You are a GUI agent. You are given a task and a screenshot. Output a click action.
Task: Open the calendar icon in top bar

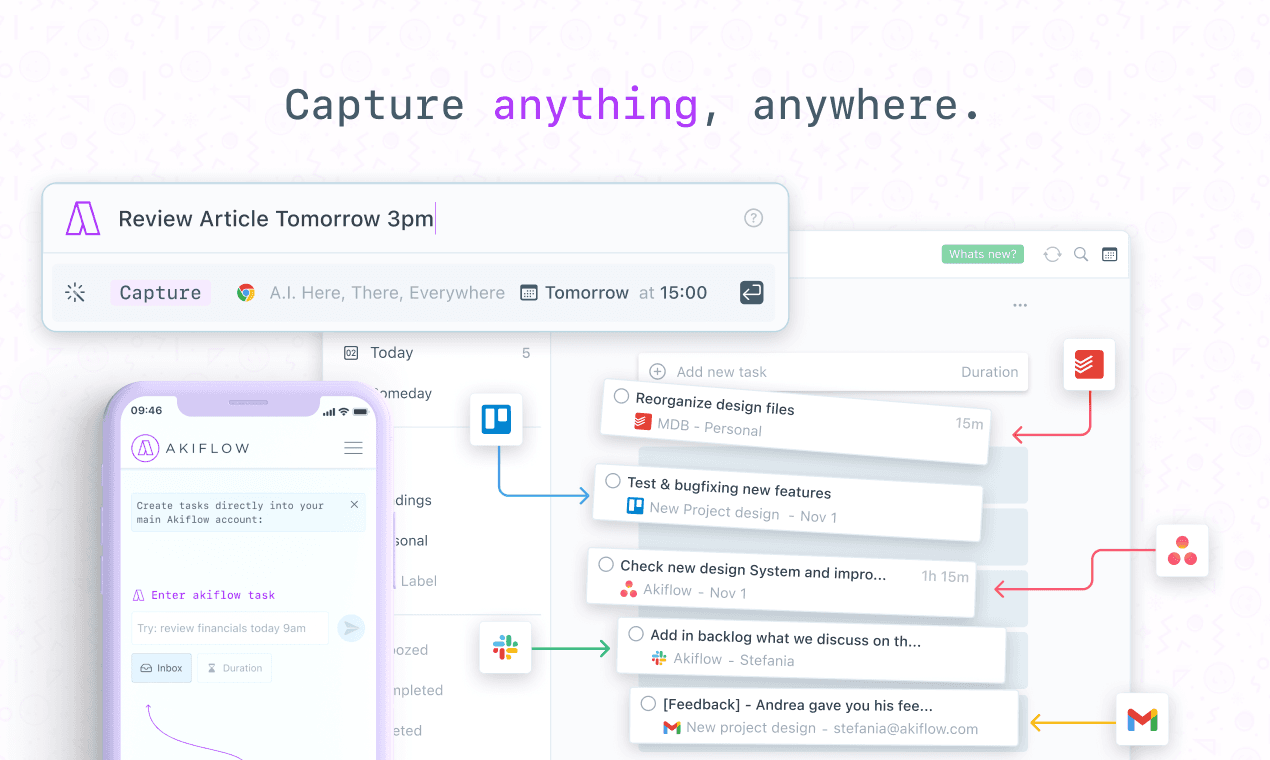pos(1109,255)
